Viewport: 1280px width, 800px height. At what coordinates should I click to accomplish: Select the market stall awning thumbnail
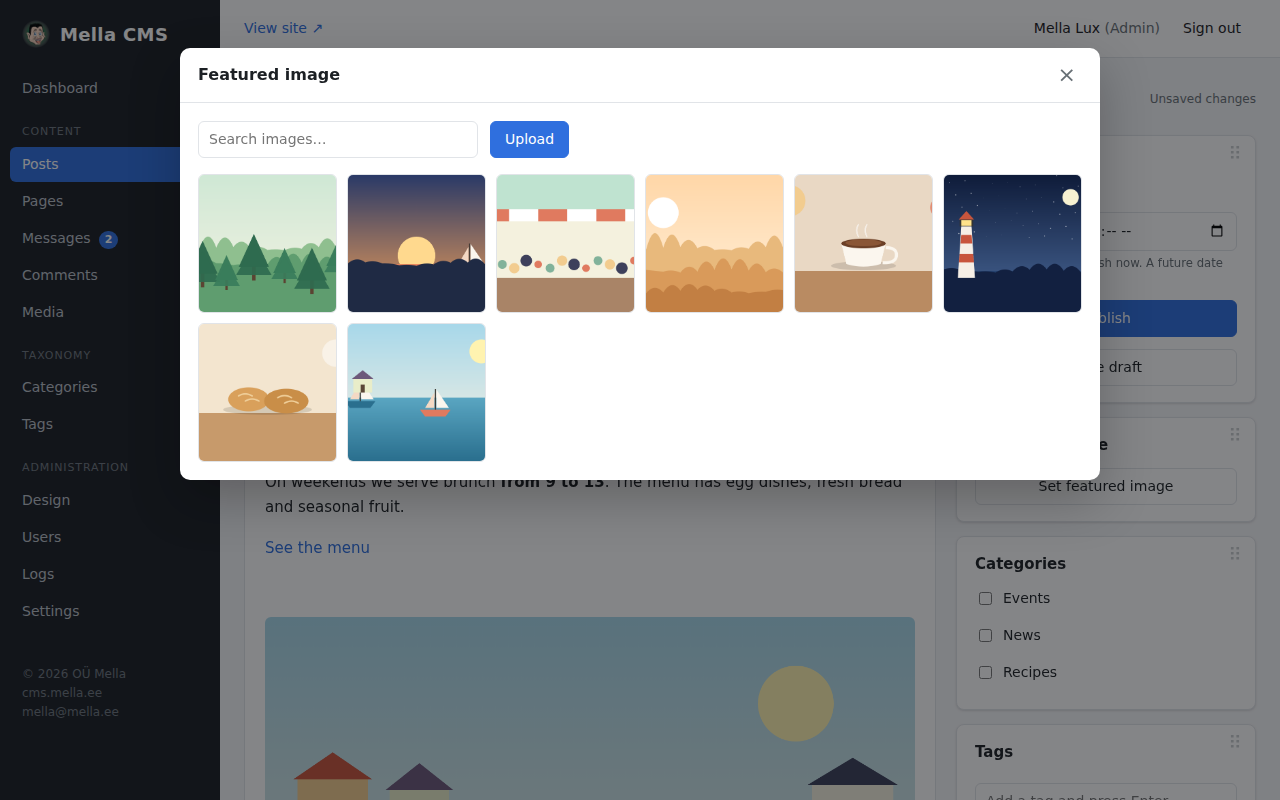565,243
